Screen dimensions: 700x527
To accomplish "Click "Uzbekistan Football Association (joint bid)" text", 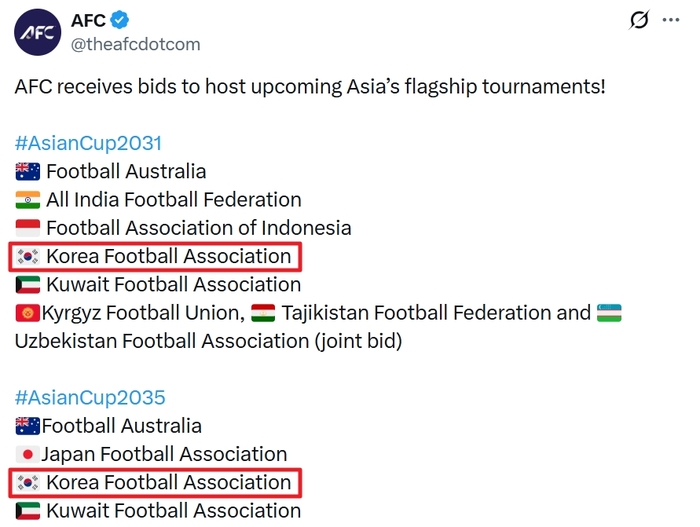I will pyautogui.click(x=208, y=341).
